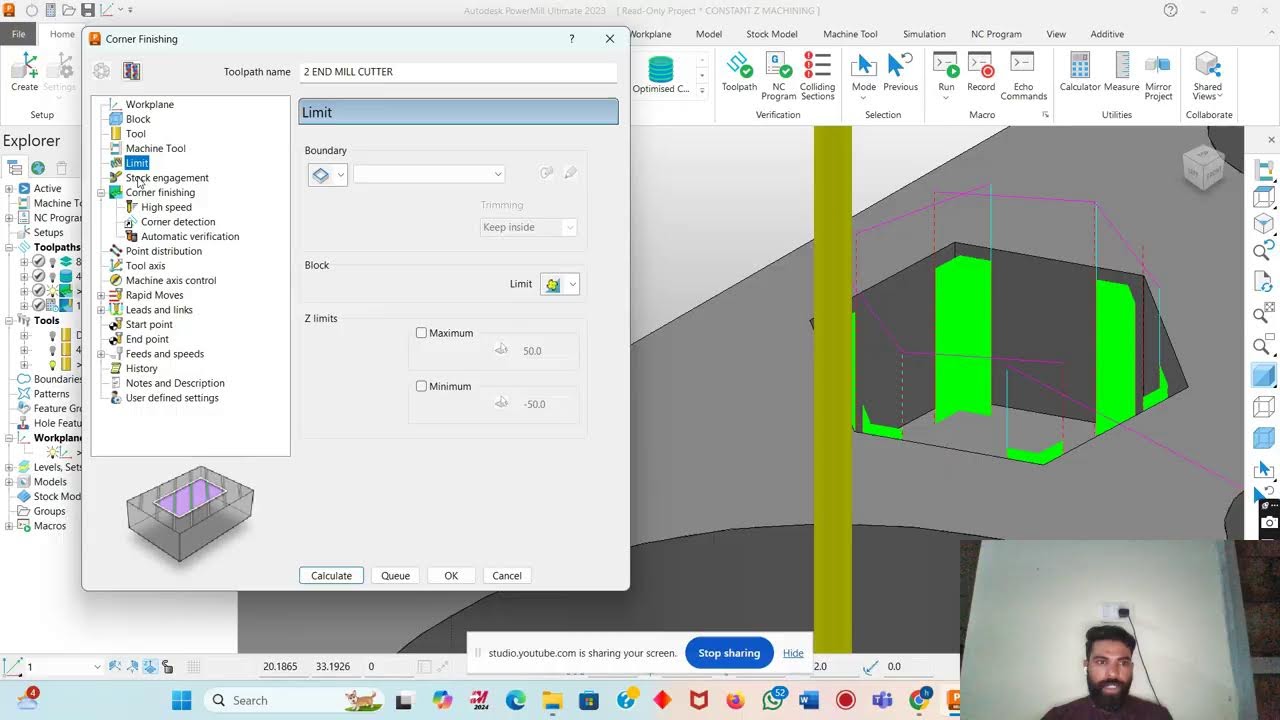Edit the Toolpath name field
1280x720 pixels.
point(458,72)
